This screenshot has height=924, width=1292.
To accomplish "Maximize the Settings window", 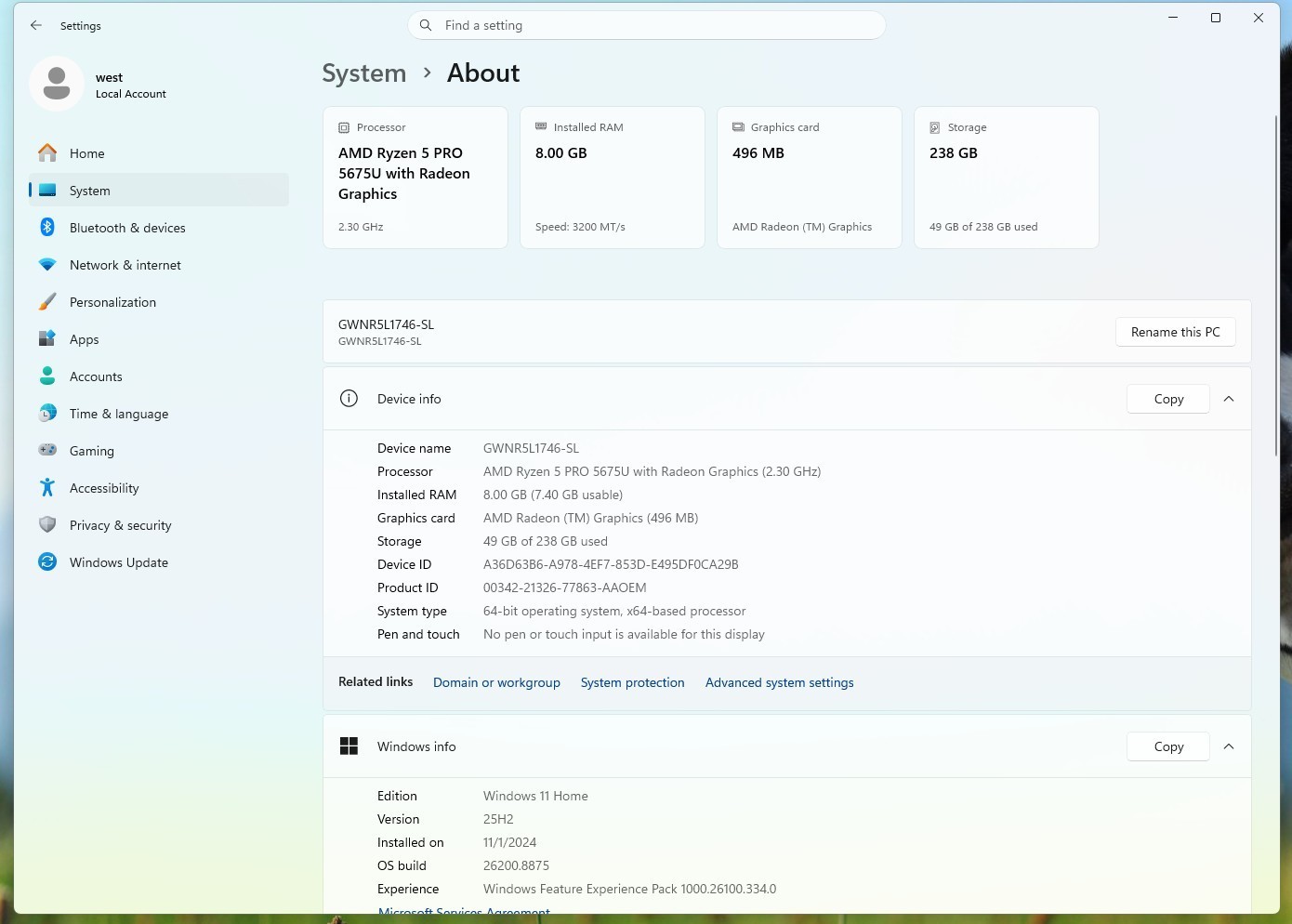I will (1215, 18).
